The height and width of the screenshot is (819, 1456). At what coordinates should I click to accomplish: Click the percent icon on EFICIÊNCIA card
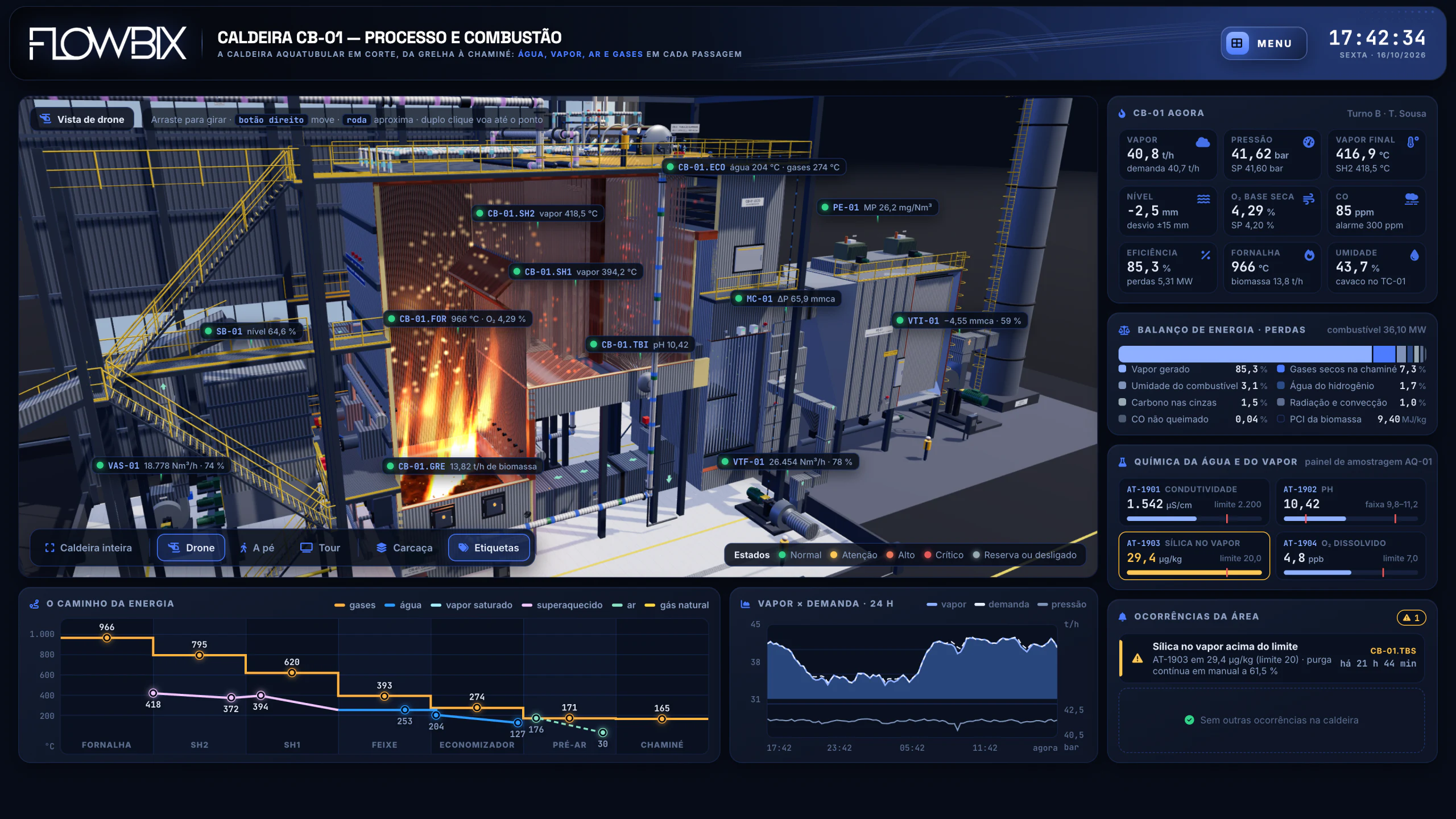click(x=1205, y=255)
